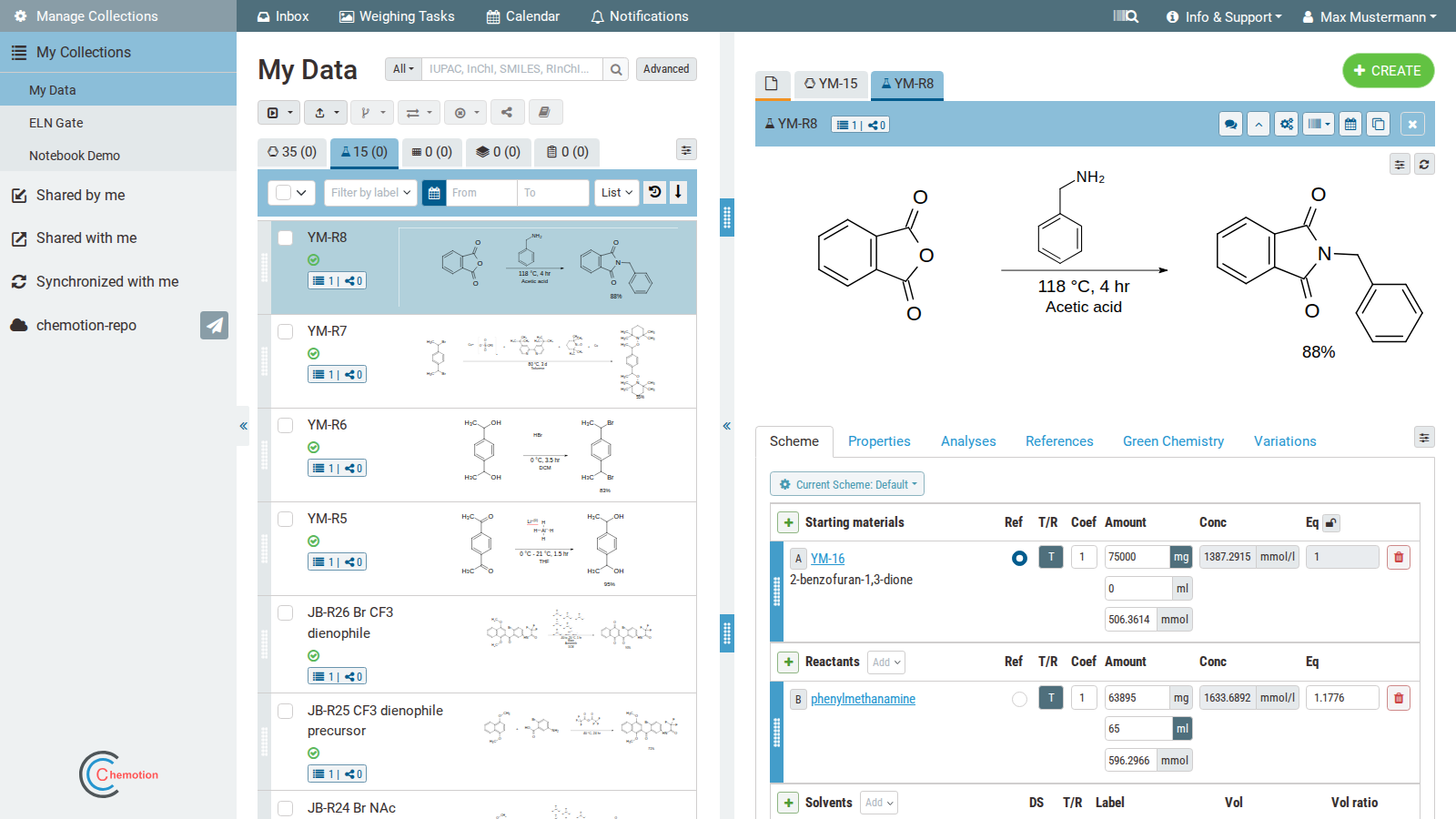The width and height of the screenshot is (1456, 819).
Task: Click the send icon beside chemotion-repo
Action: point(214,325)
